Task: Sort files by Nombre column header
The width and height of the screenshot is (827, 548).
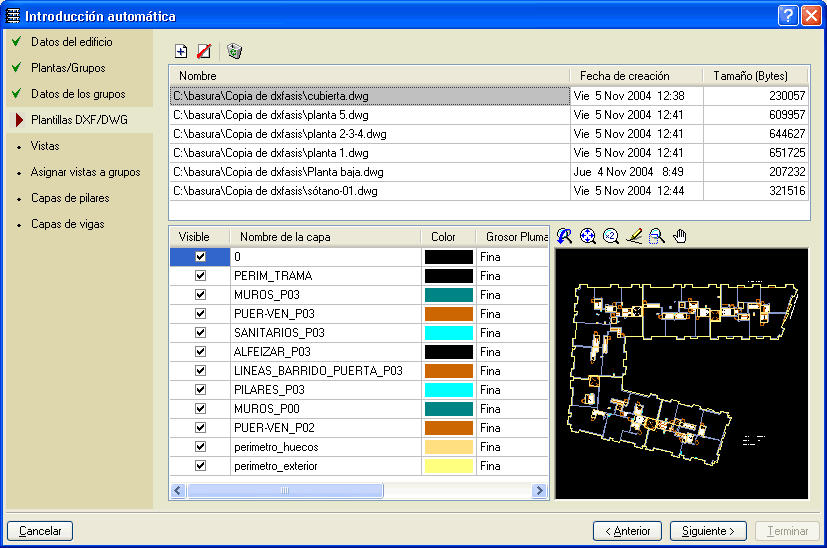Action: (x=370, y=76)
